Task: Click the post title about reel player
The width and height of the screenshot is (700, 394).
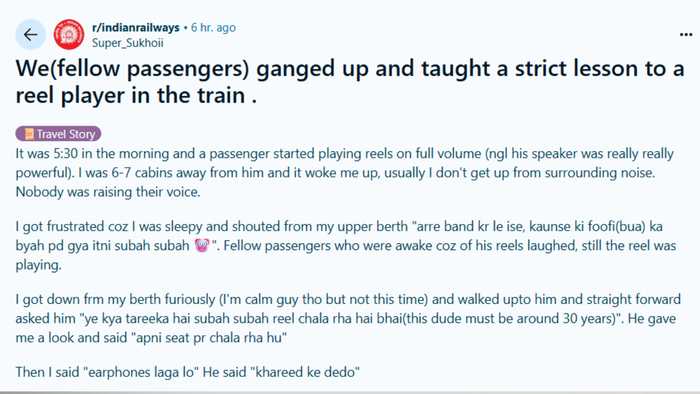Action: coord(350,82)
